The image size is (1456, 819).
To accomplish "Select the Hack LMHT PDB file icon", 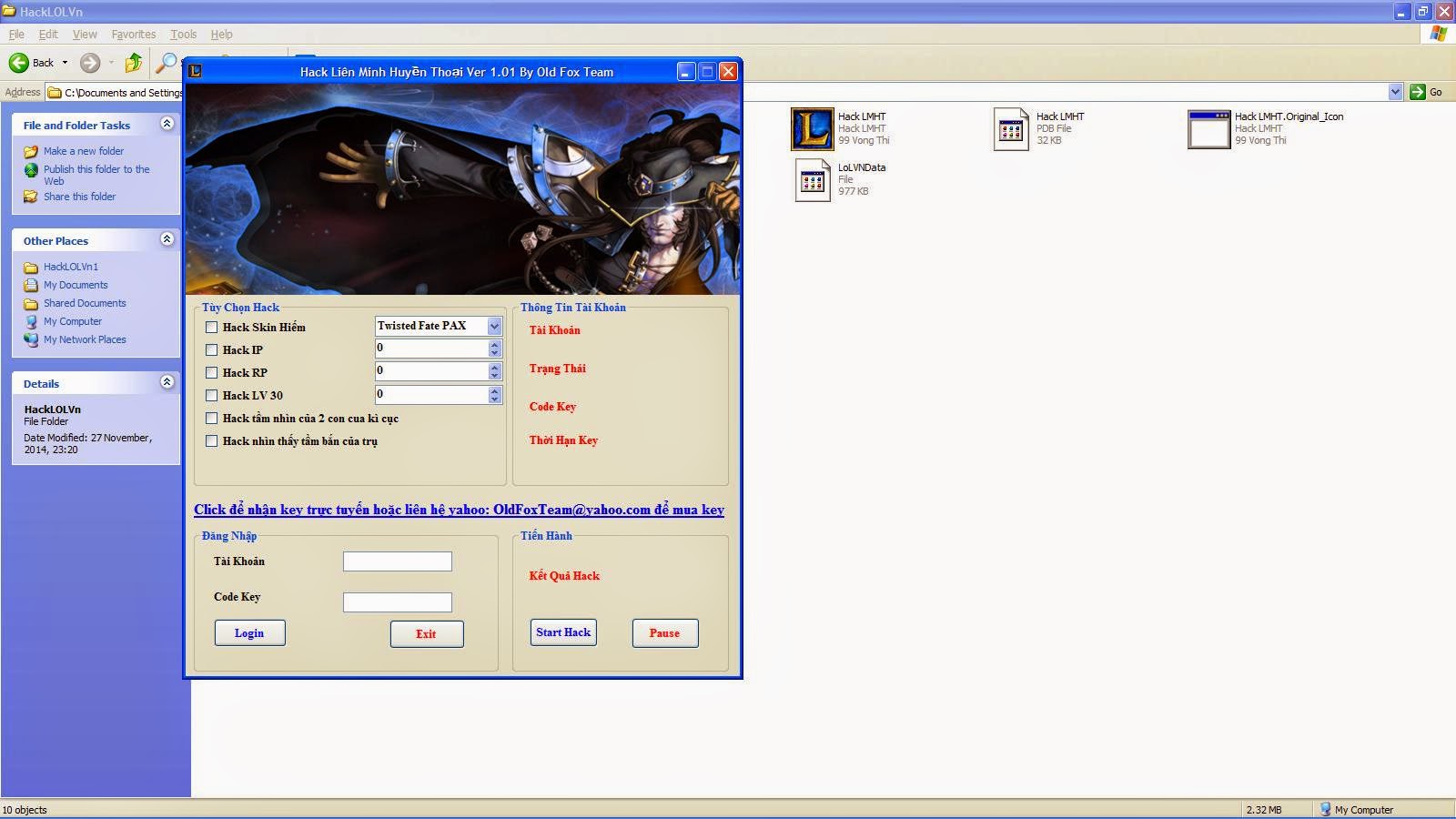I will click(x=1011, y=128).
